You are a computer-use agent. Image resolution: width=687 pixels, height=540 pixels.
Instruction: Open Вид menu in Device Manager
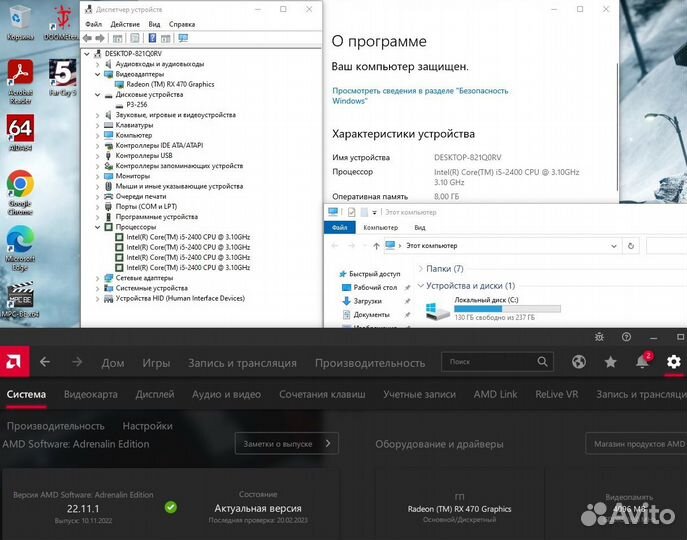pos(154,24)
